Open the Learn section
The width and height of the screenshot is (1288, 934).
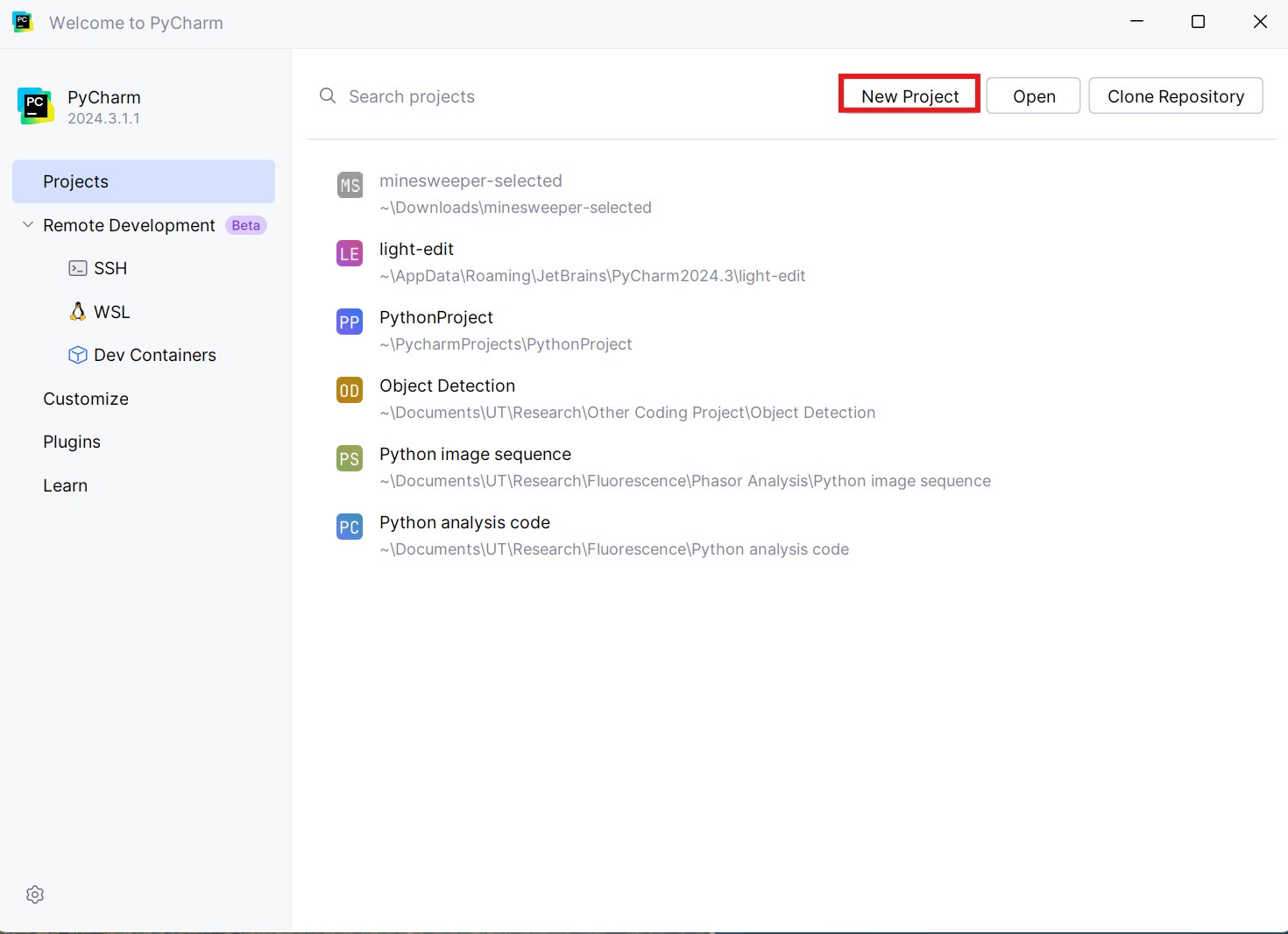tap(66, 485)
